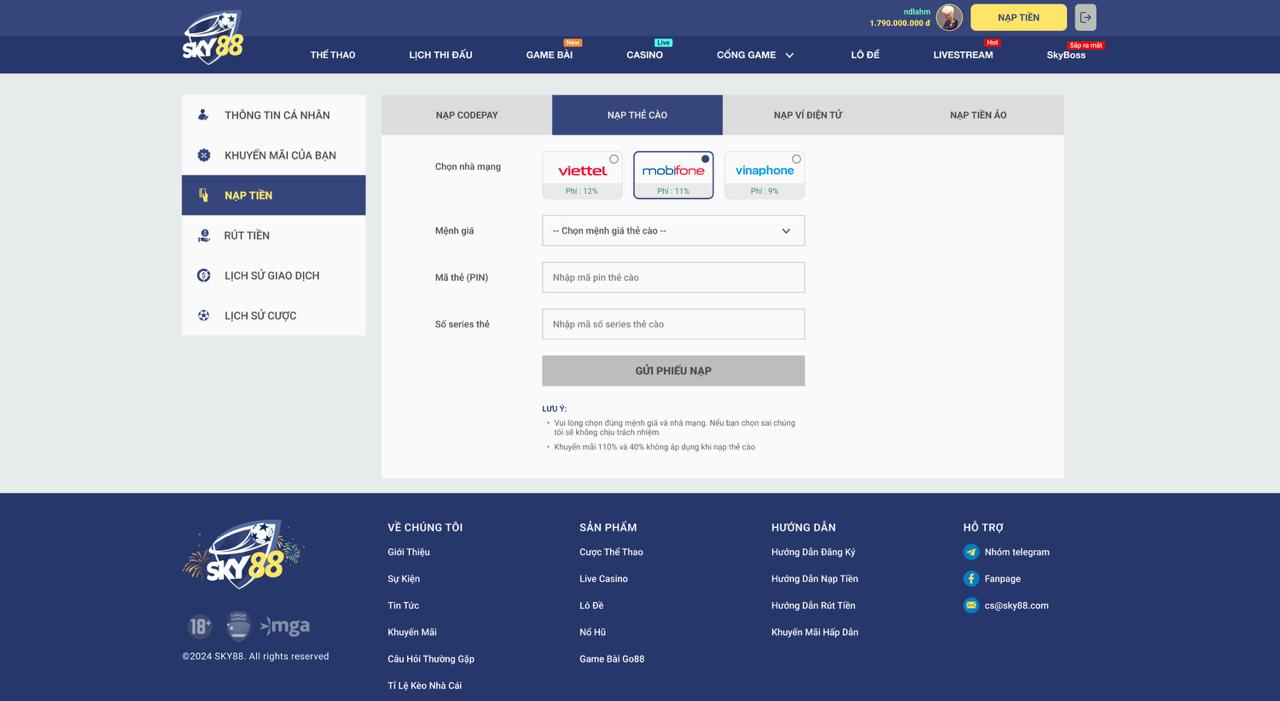
Task: Open Game Bài menu item
Action: click(x=549, y=55)
